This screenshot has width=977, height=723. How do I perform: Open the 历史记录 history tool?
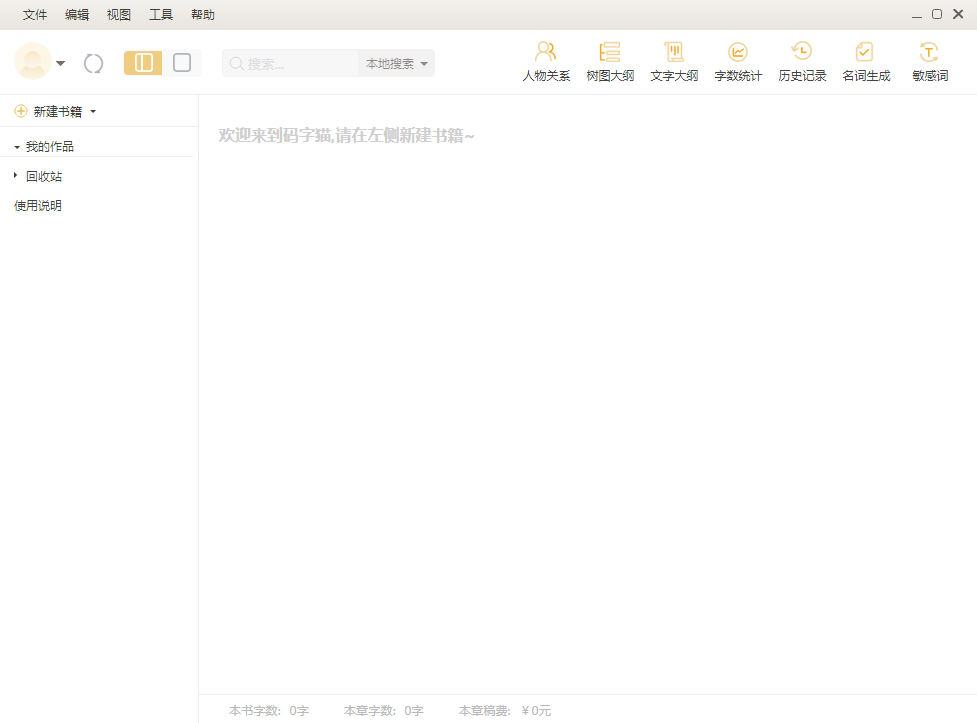(802, 62)
